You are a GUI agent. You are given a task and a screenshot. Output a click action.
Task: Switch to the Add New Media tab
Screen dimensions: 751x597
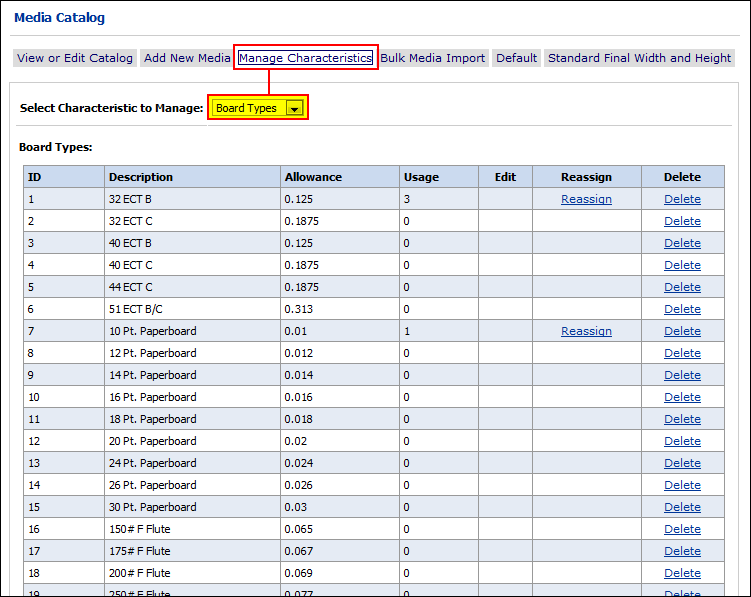click(x=187, y=58)
